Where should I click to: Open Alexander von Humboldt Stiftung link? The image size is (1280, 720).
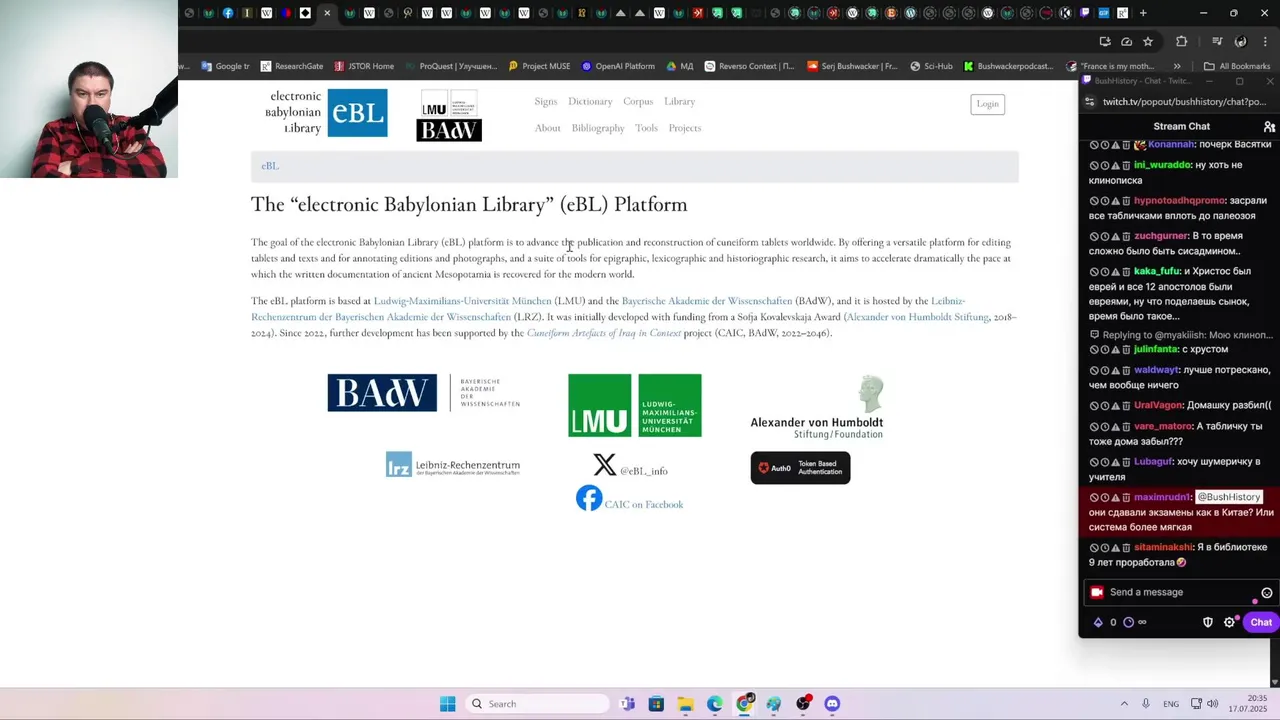(917, 317)
